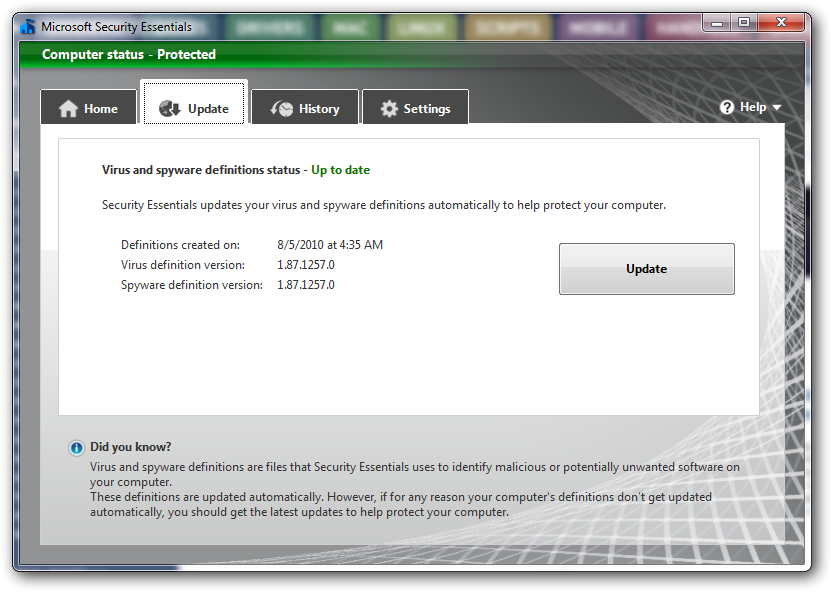Switch to the Settings tab
832x592 pixels.
coord(414,107)
